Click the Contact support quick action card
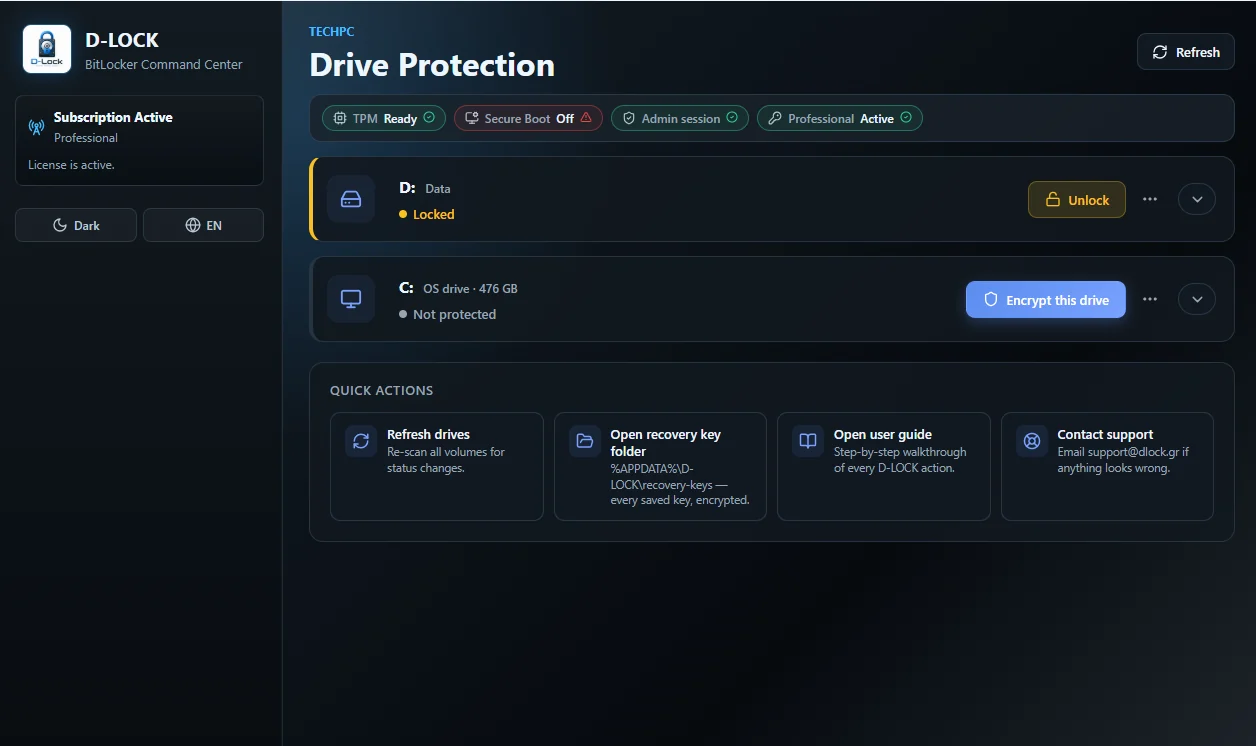The image size is (1256, 746). (x=1107, y=466)
